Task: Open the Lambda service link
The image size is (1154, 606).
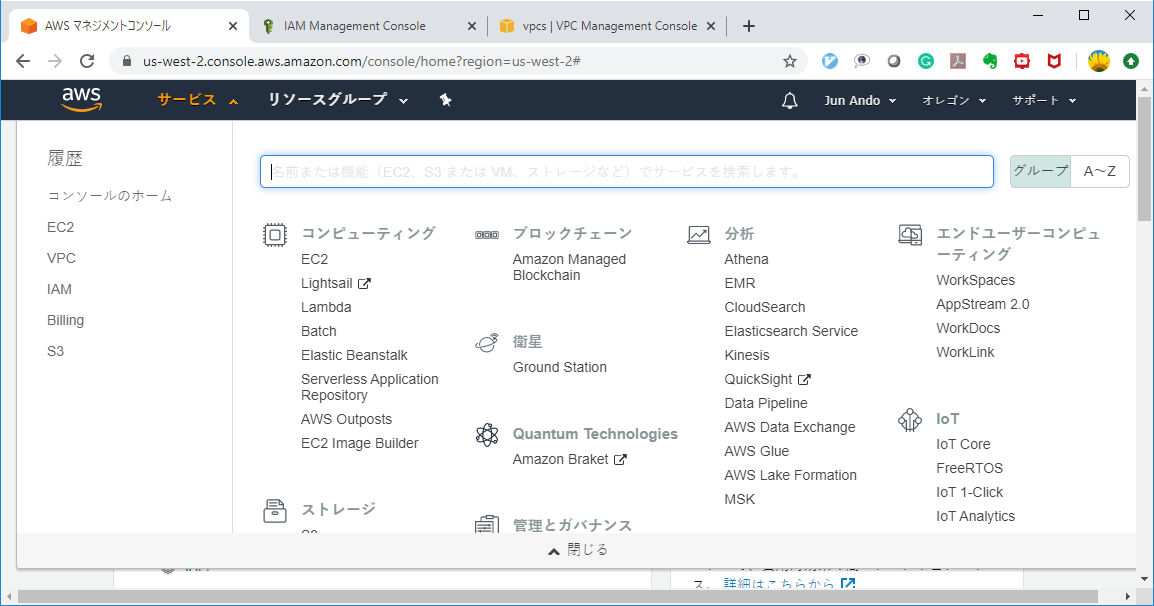Action: pos(326,307)
